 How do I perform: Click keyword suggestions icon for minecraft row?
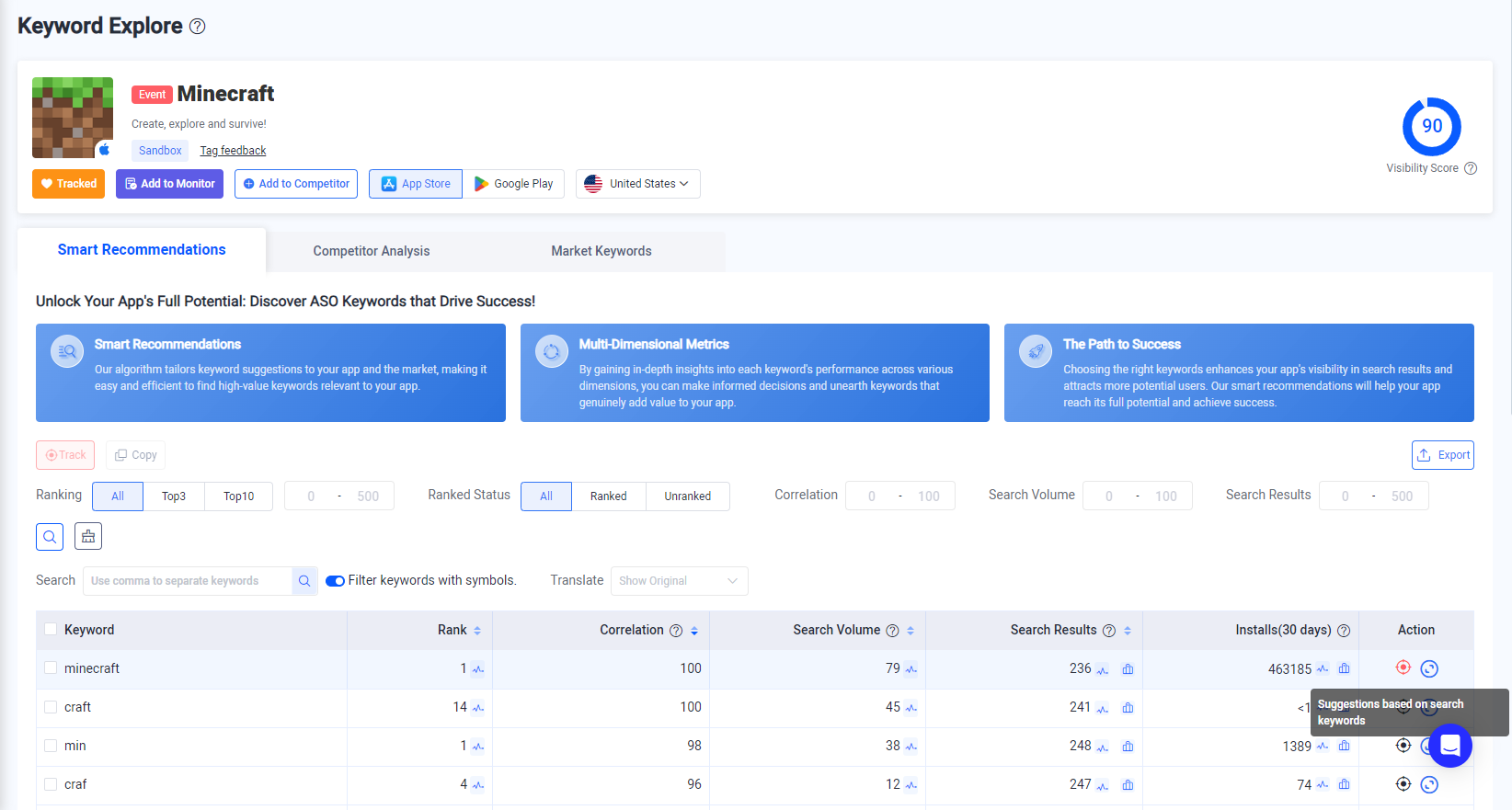coord(1429,668)
